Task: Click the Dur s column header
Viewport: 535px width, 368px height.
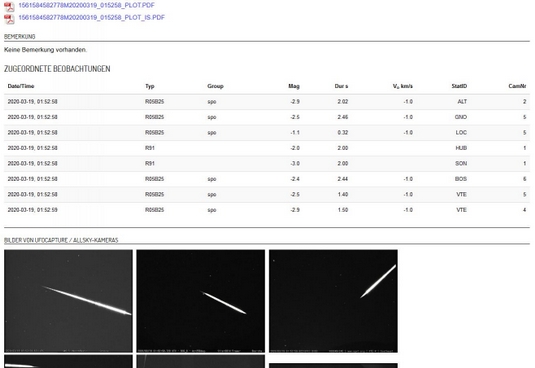Action: pos(341,86)
